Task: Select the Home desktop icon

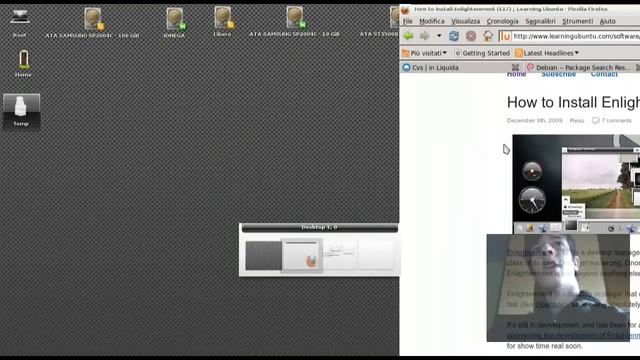Action: [x=23, y=63]
